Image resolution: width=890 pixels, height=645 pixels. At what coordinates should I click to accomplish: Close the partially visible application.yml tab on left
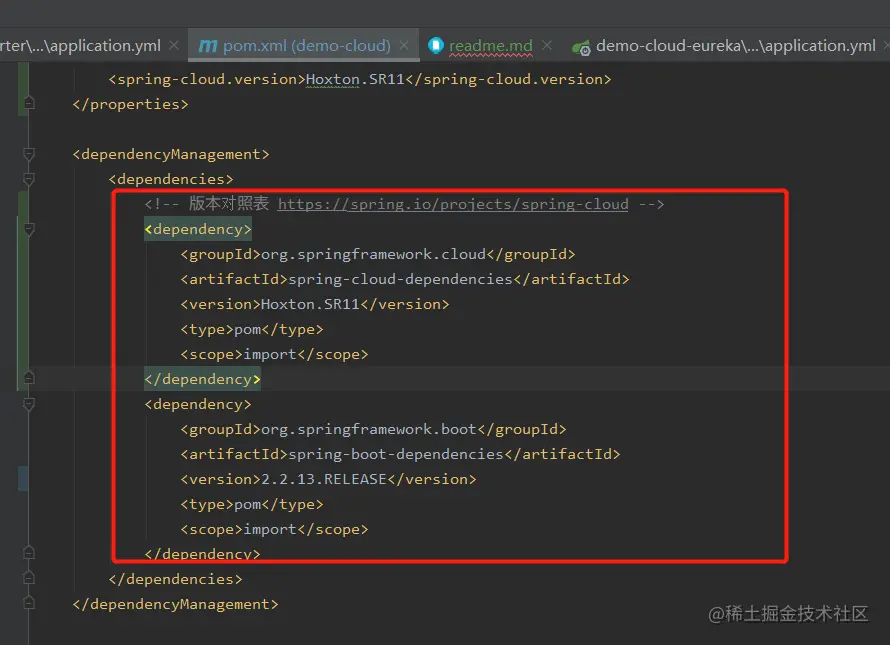(174, 45)
